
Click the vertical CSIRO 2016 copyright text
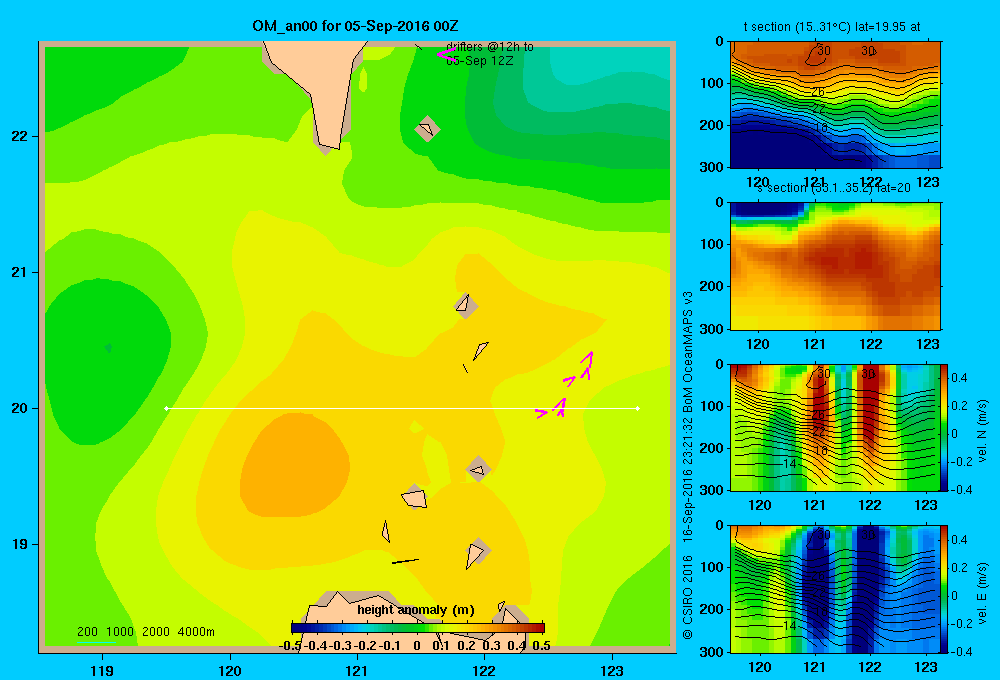click(x=688, y=597)
